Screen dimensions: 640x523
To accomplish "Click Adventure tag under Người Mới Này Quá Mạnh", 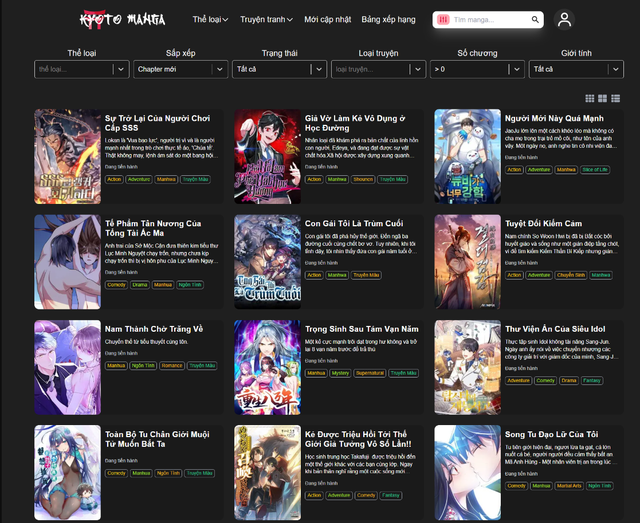I will [539, 169].
